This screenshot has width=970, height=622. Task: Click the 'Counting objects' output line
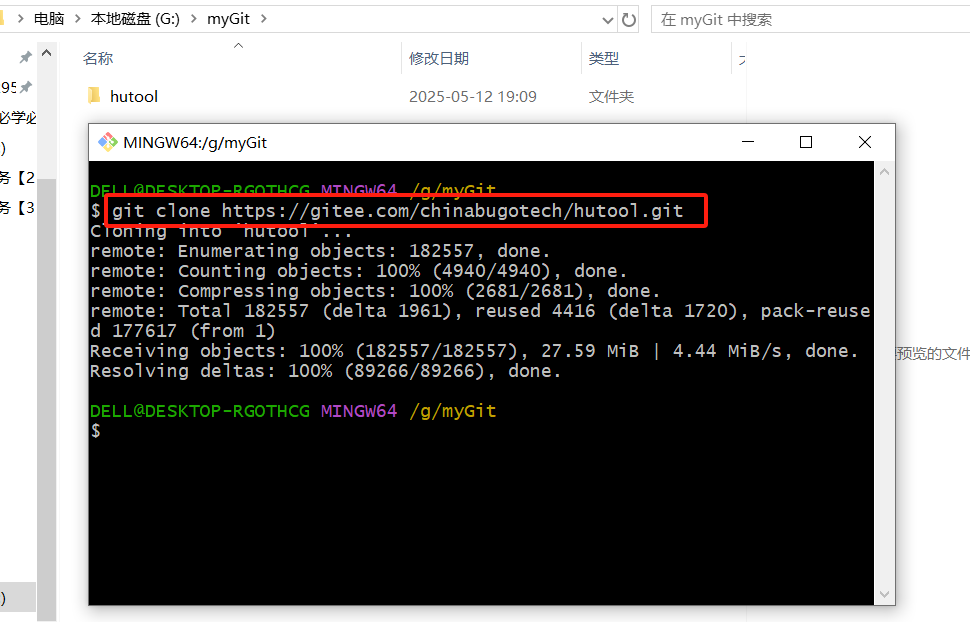[359, 270]
